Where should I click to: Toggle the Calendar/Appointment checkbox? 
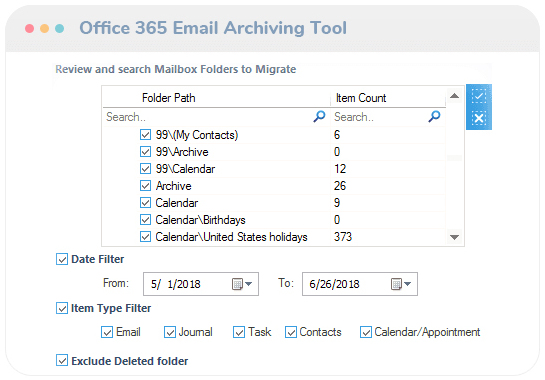click(x=366, y=332)
